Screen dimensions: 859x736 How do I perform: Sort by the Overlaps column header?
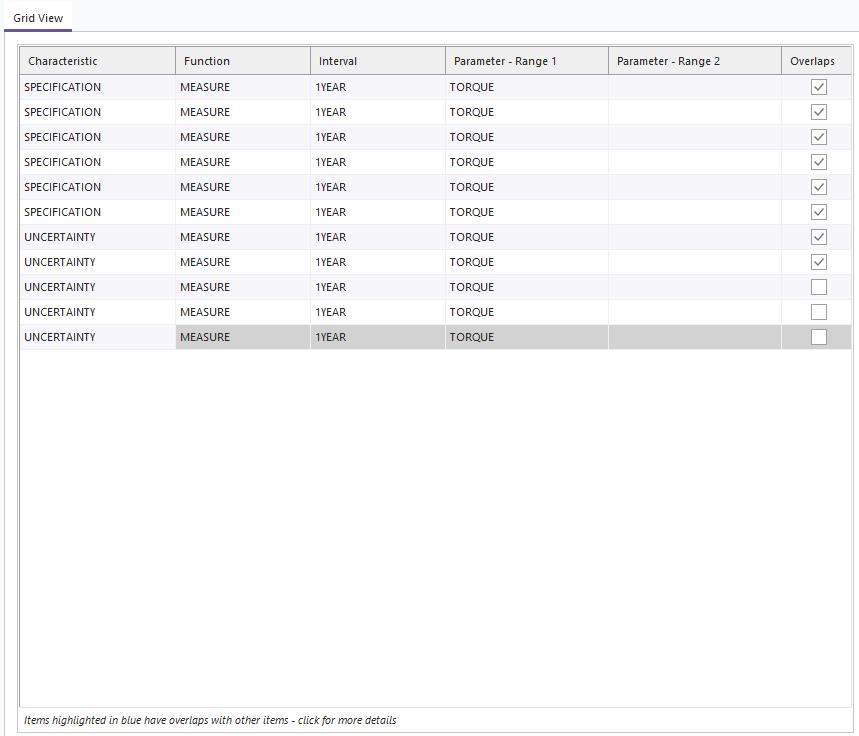[x=815, y=61]
